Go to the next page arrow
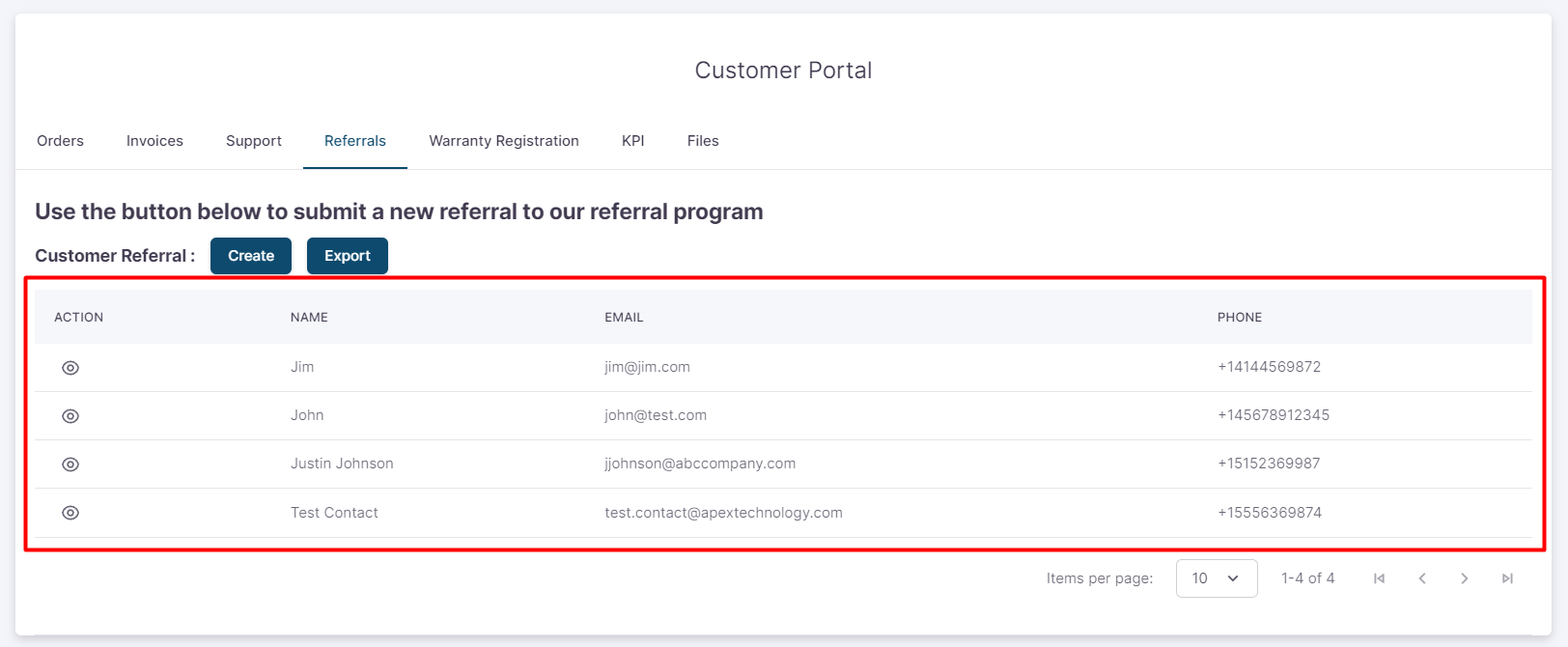The height and width of the screenshot is (647, 1568). (x=1465, y=578)
